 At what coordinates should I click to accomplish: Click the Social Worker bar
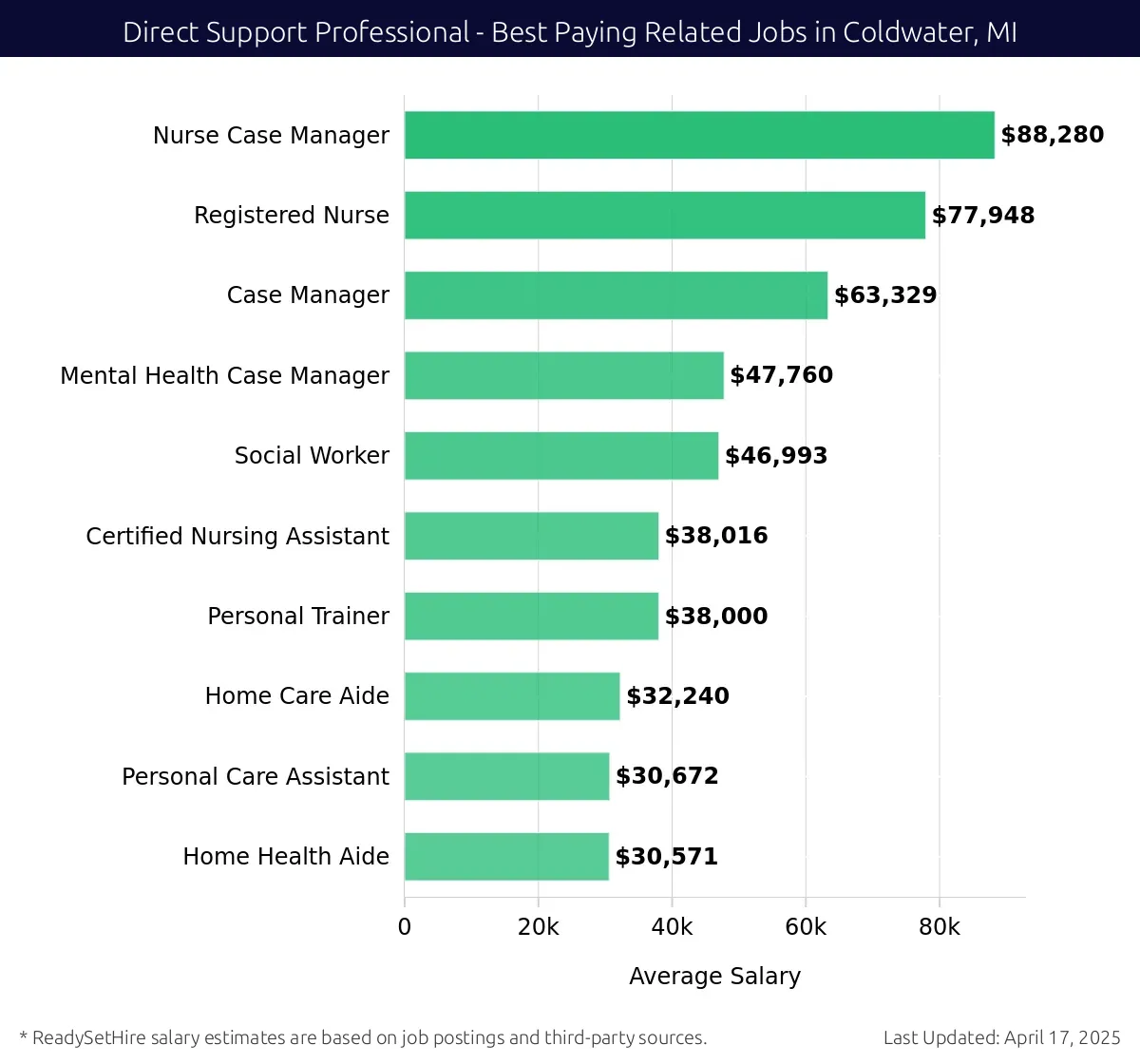pyautogui.click(x=561, y=455)
